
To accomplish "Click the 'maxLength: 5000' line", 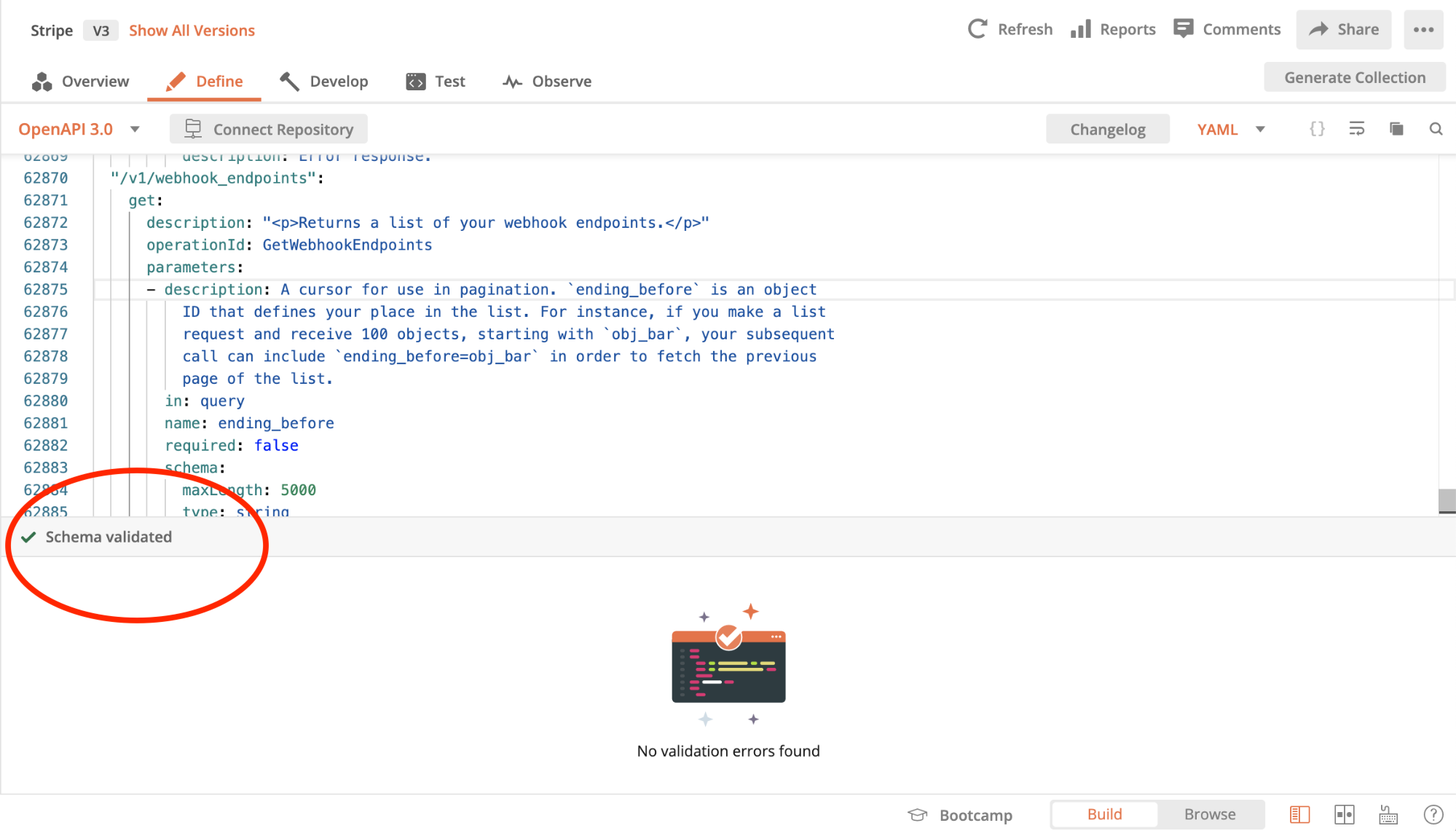I will pos(249,490).
